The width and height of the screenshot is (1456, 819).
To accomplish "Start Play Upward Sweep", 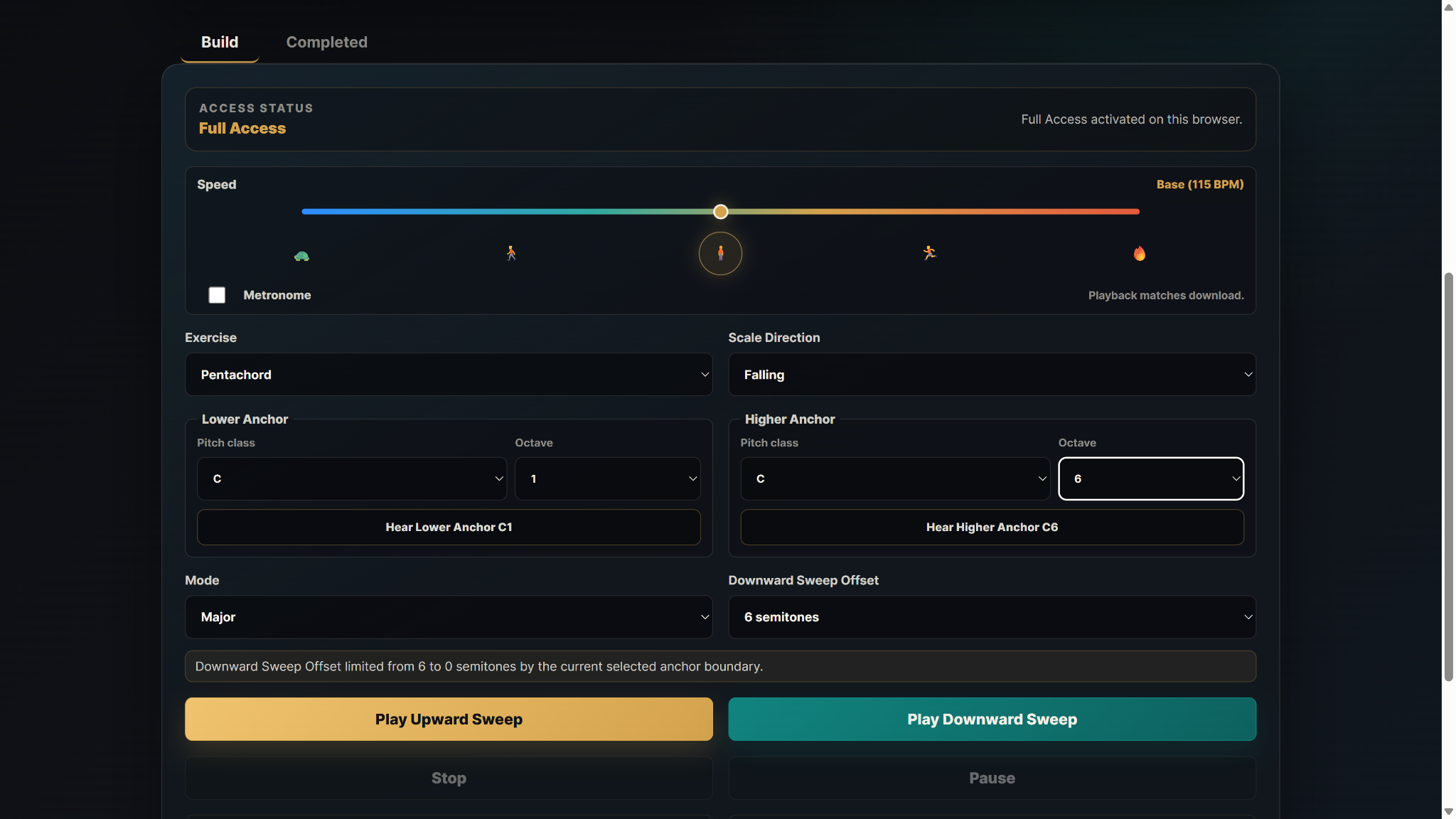I will point(449,719).
